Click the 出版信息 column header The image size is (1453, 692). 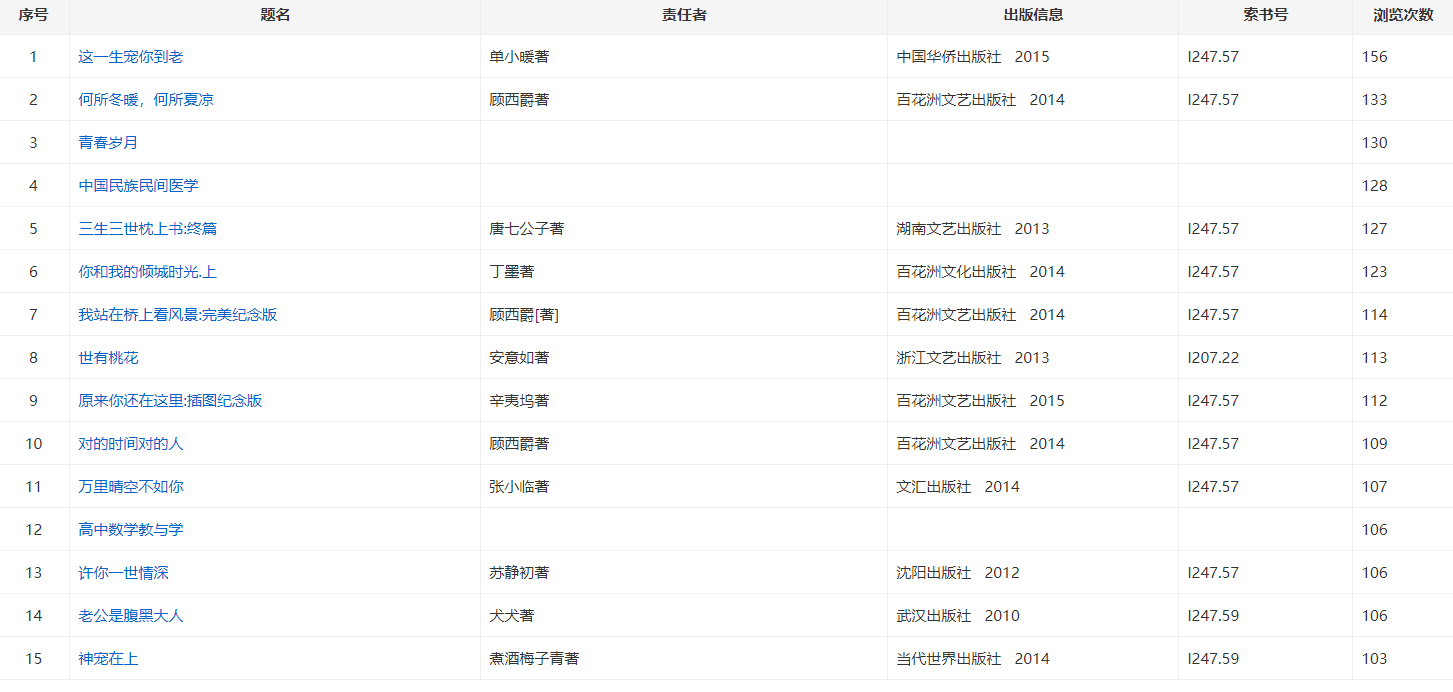1033,15
